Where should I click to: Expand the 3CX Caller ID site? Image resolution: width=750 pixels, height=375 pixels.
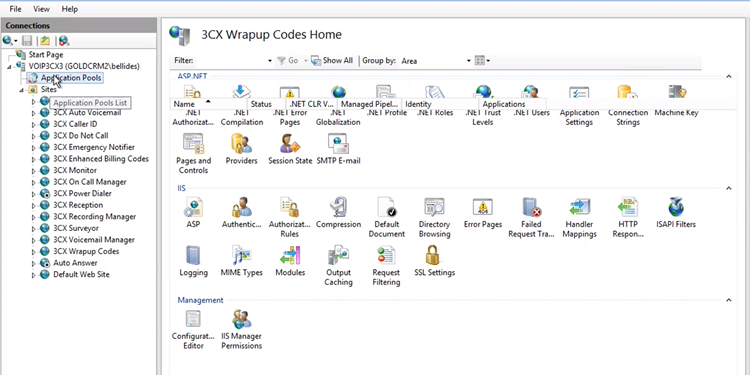[33, 124]
